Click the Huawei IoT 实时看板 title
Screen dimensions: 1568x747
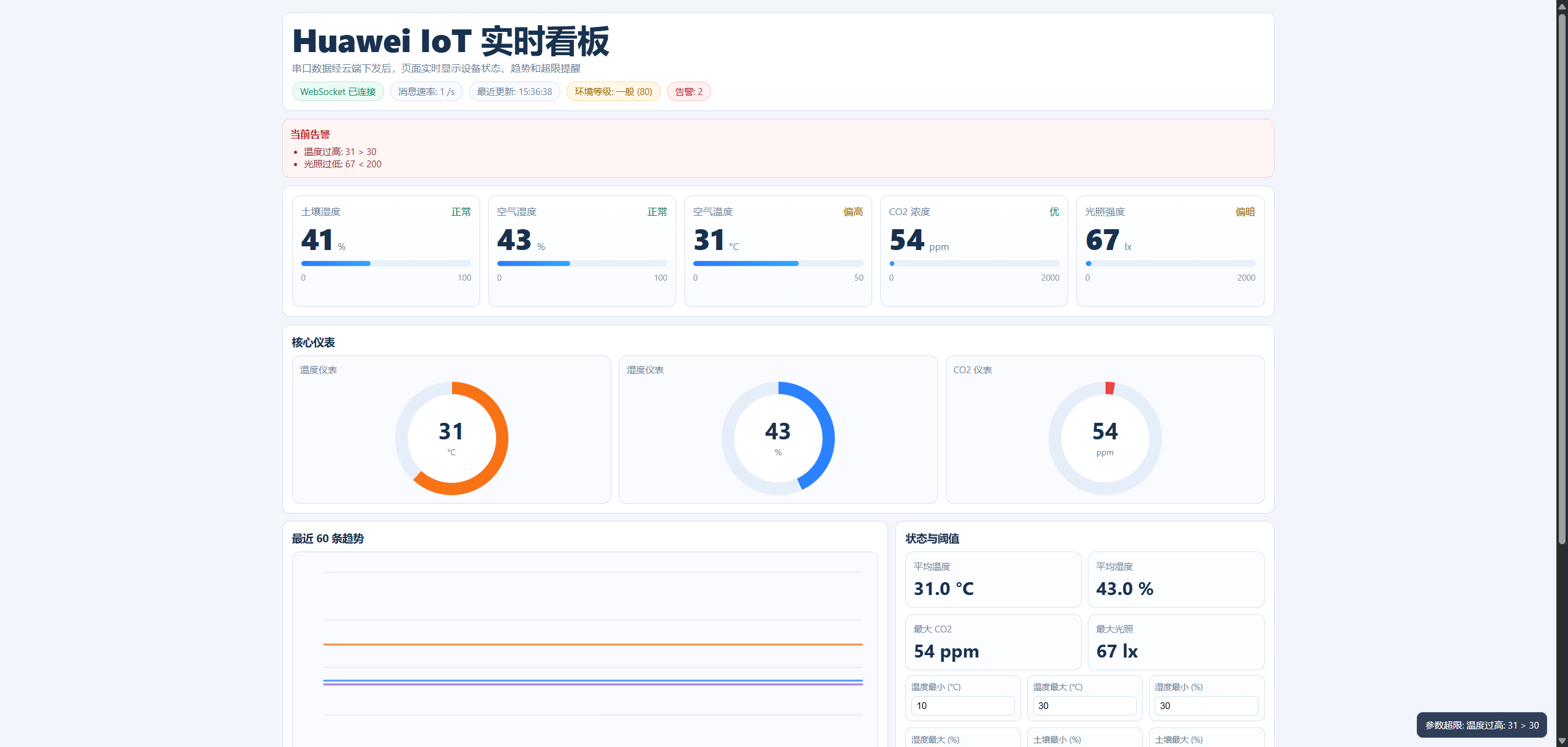[x=450, y=41]
